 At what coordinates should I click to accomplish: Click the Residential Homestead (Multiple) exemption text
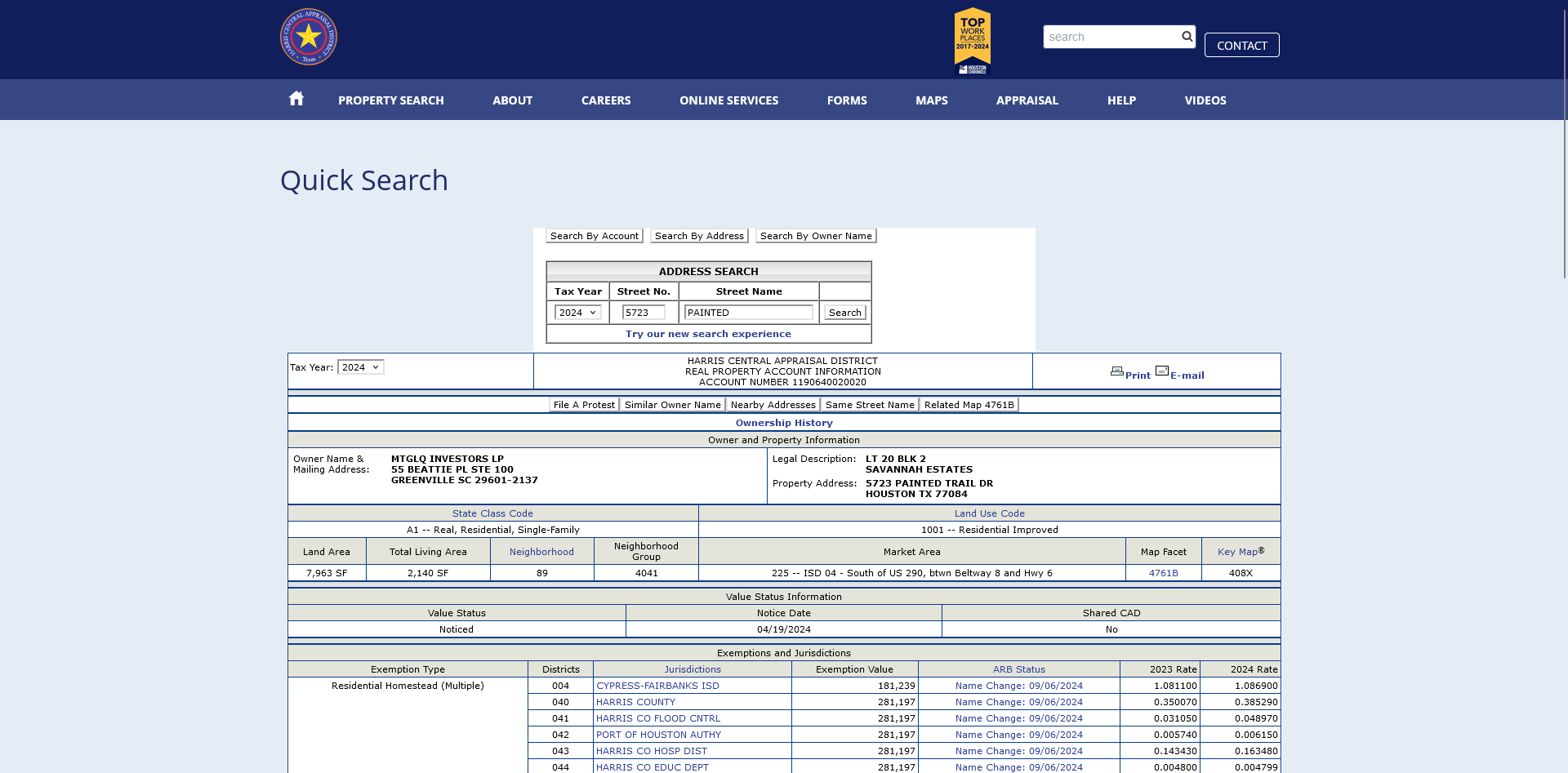click(408, 686)
